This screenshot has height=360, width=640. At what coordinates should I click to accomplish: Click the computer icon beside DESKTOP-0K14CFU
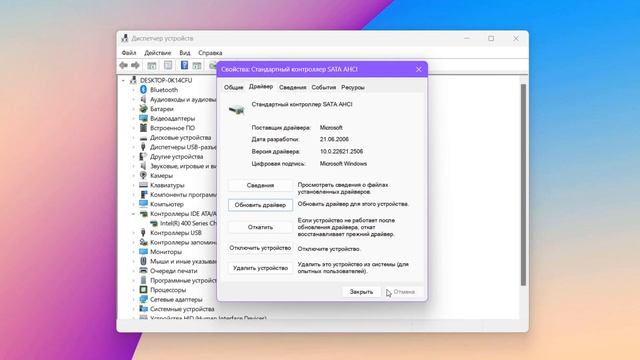click(x=133, y=80)
